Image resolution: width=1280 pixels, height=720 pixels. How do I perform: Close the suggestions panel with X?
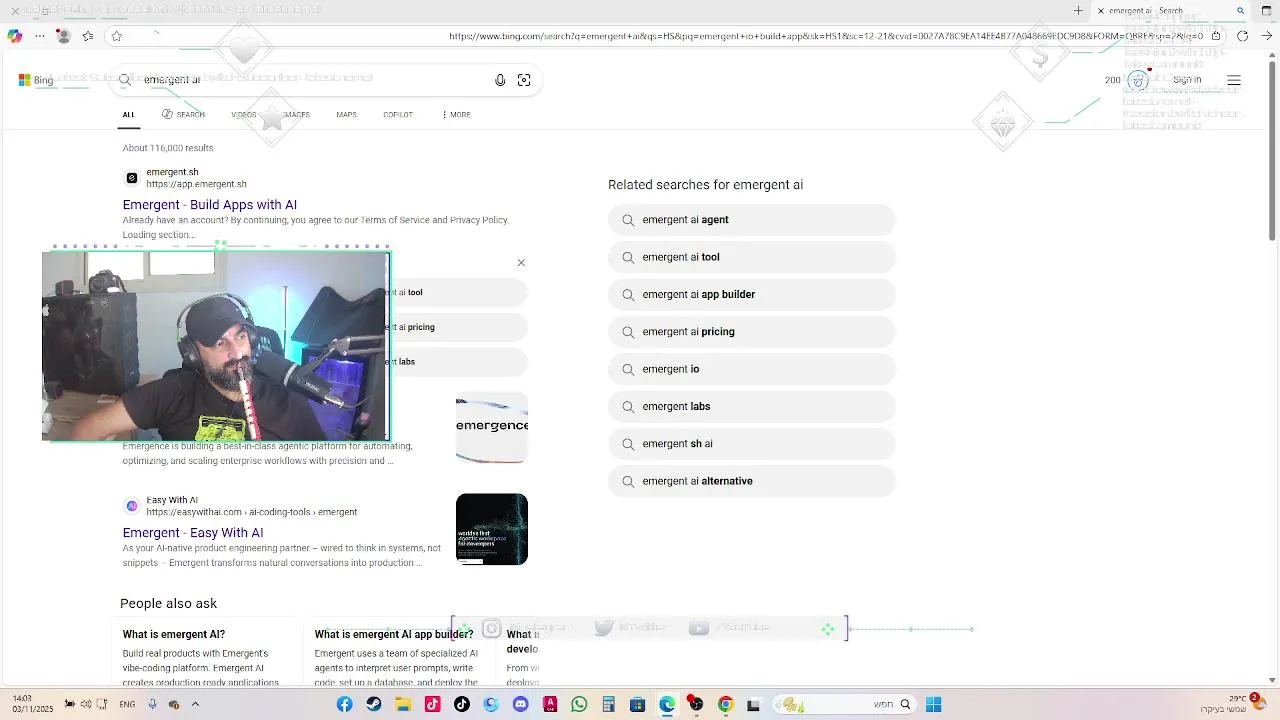pyautogui.click(x=521, y=263)
